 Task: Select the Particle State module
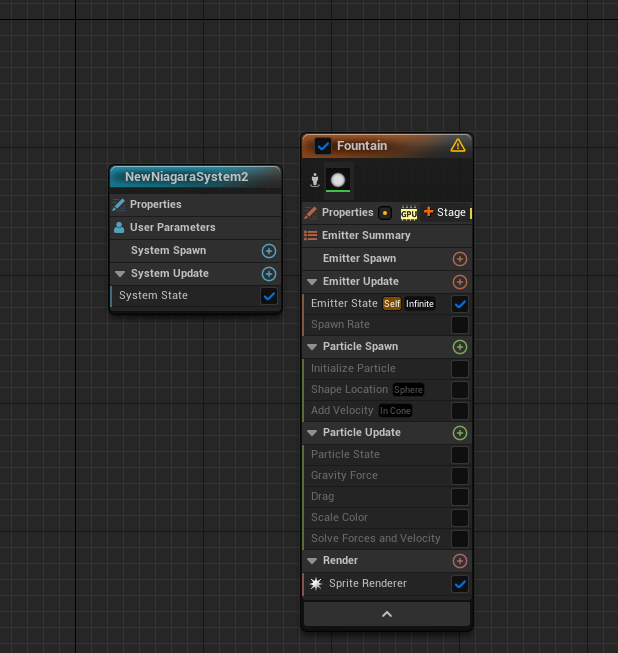387,455
